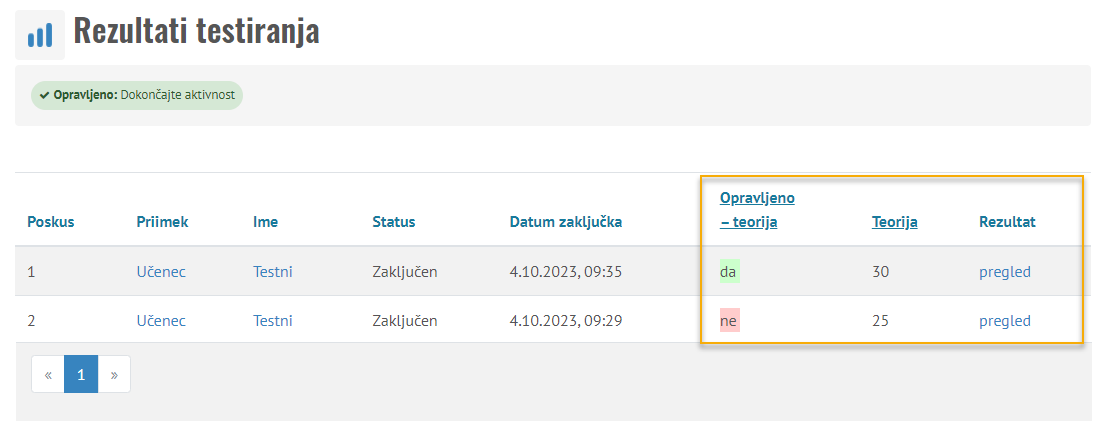Go to previous page with « arrow
The height and width of the screenshot is (424, 1096).
[48, 375]
